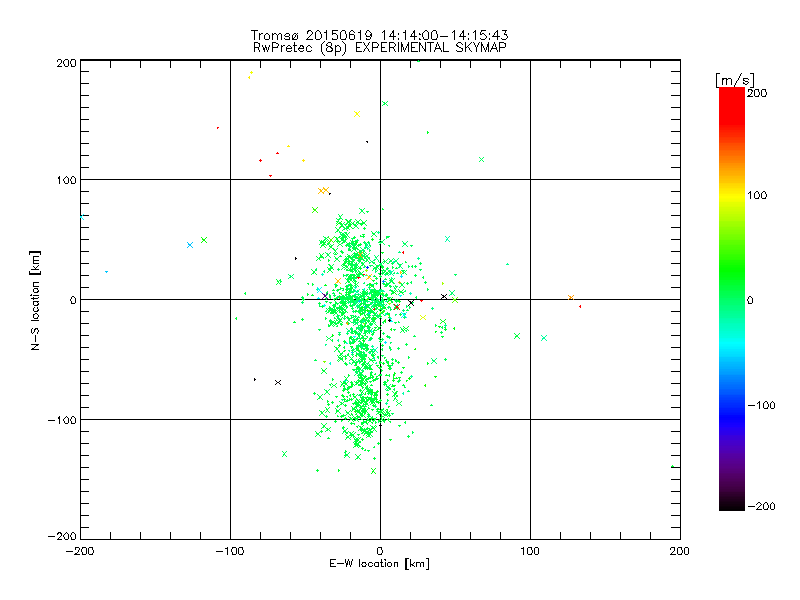Click the '100' tick label on E-W axis
This screenshot has width=800, height=600.
pos(530,551)
